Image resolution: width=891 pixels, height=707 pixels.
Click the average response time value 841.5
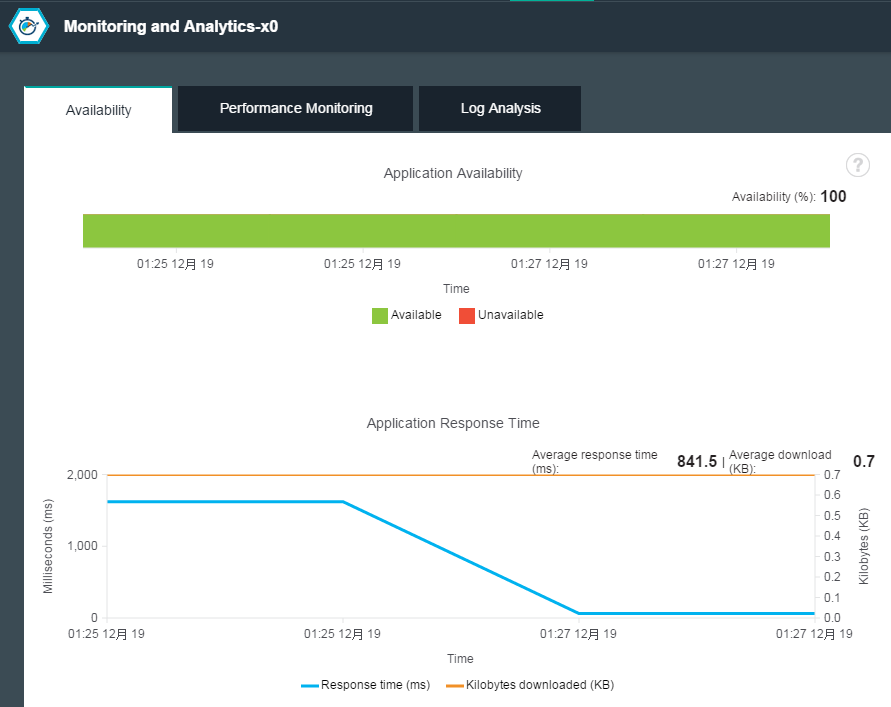pyautogui.click(x=697, y=461)
